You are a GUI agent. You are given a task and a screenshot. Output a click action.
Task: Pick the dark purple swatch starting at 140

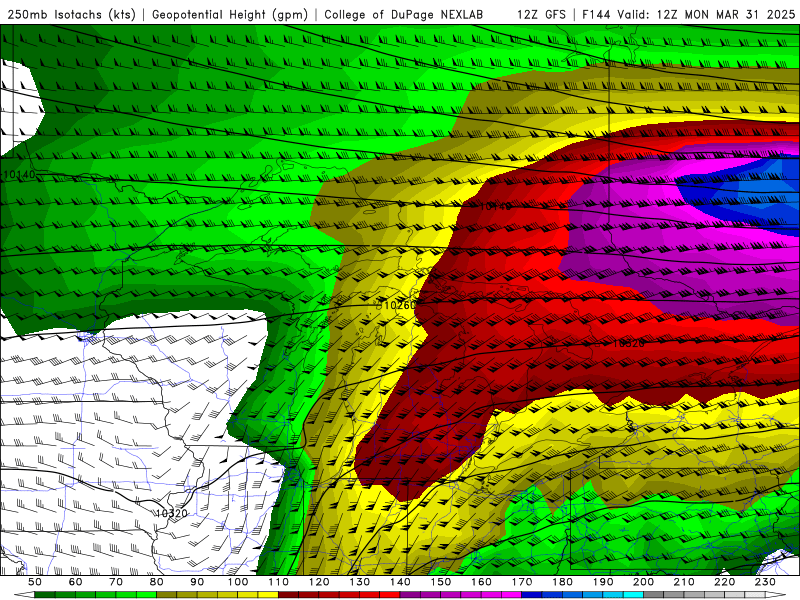pos(410,595)
